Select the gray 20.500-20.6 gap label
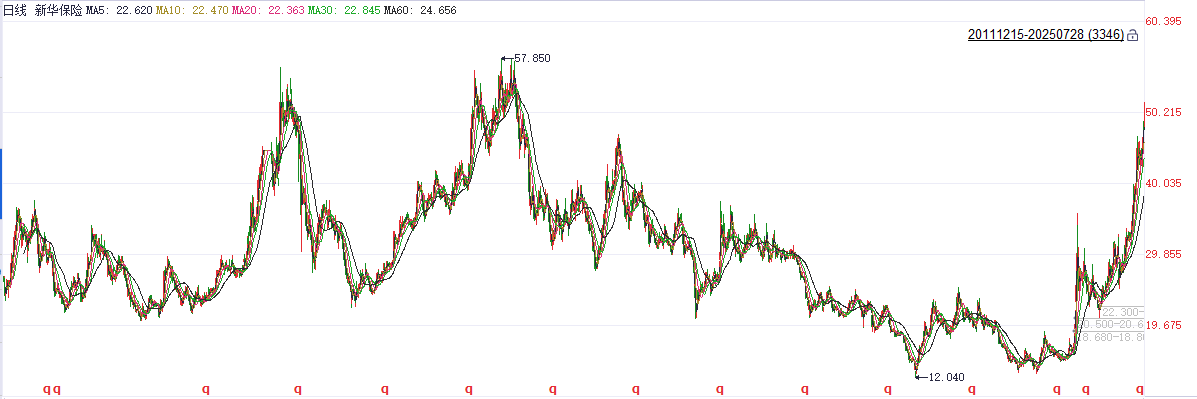The height and width of the screenshot is (399, 1197). [1112, 324]
